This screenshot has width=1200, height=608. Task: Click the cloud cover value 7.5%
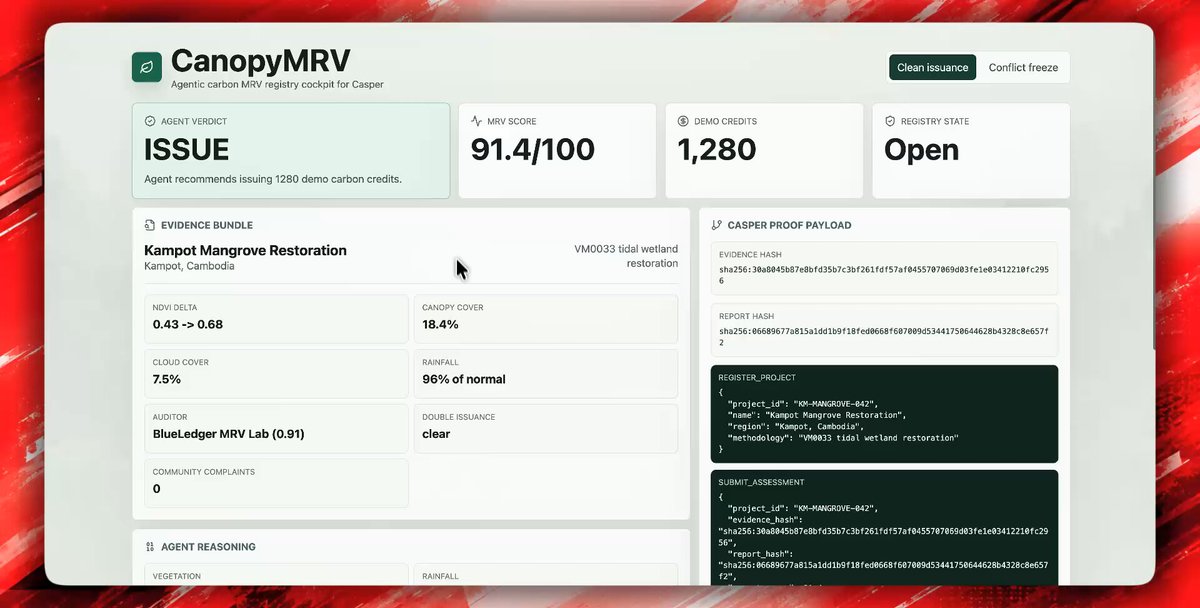167,379
